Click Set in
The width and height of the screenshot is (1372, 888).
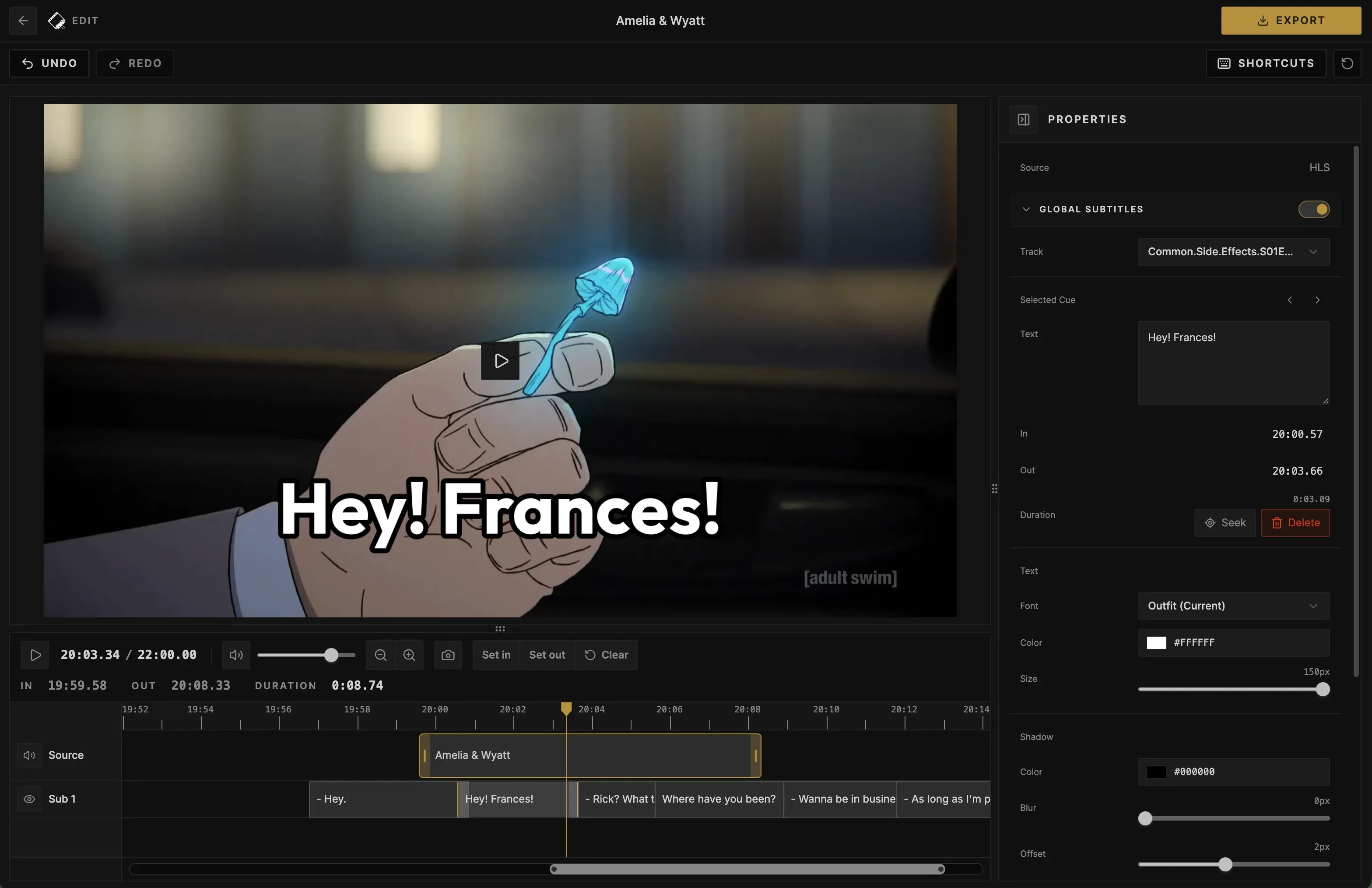click(496, 655)
